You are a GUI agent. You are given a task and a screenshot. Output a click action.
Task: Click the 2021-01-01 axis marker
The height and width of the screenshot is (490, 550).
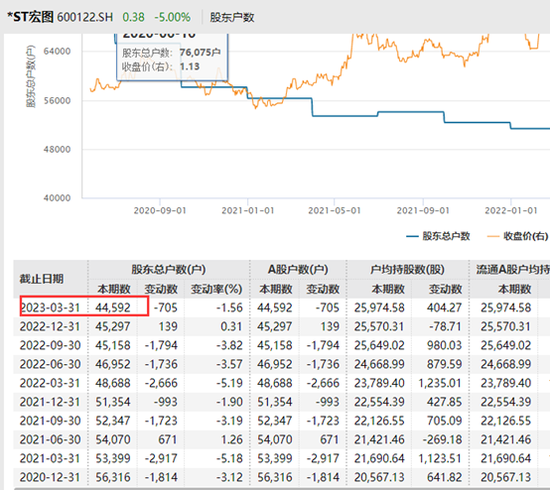pyautogui.click(x=248, y=210)
